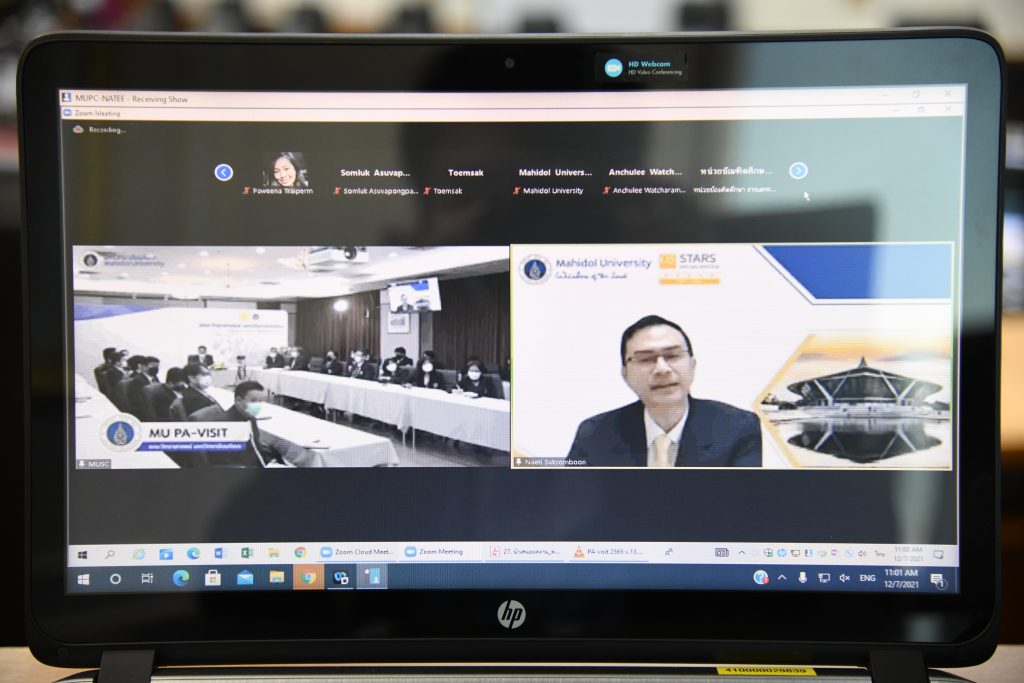Switch to Zoom Cloud Meetings taskbar tab
The image size is (1024, 683).
pyautogui.click(x=357, y=552)
